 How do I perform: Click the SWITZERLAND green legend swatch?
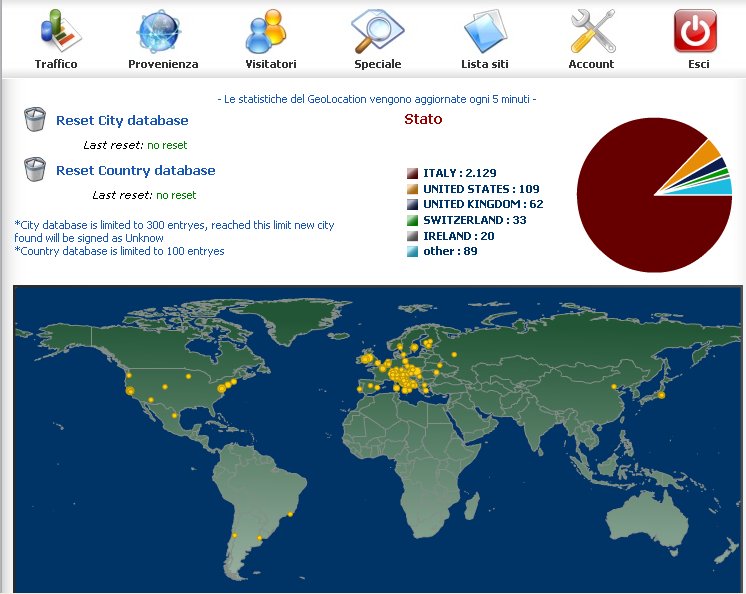(x=412, y=220)
